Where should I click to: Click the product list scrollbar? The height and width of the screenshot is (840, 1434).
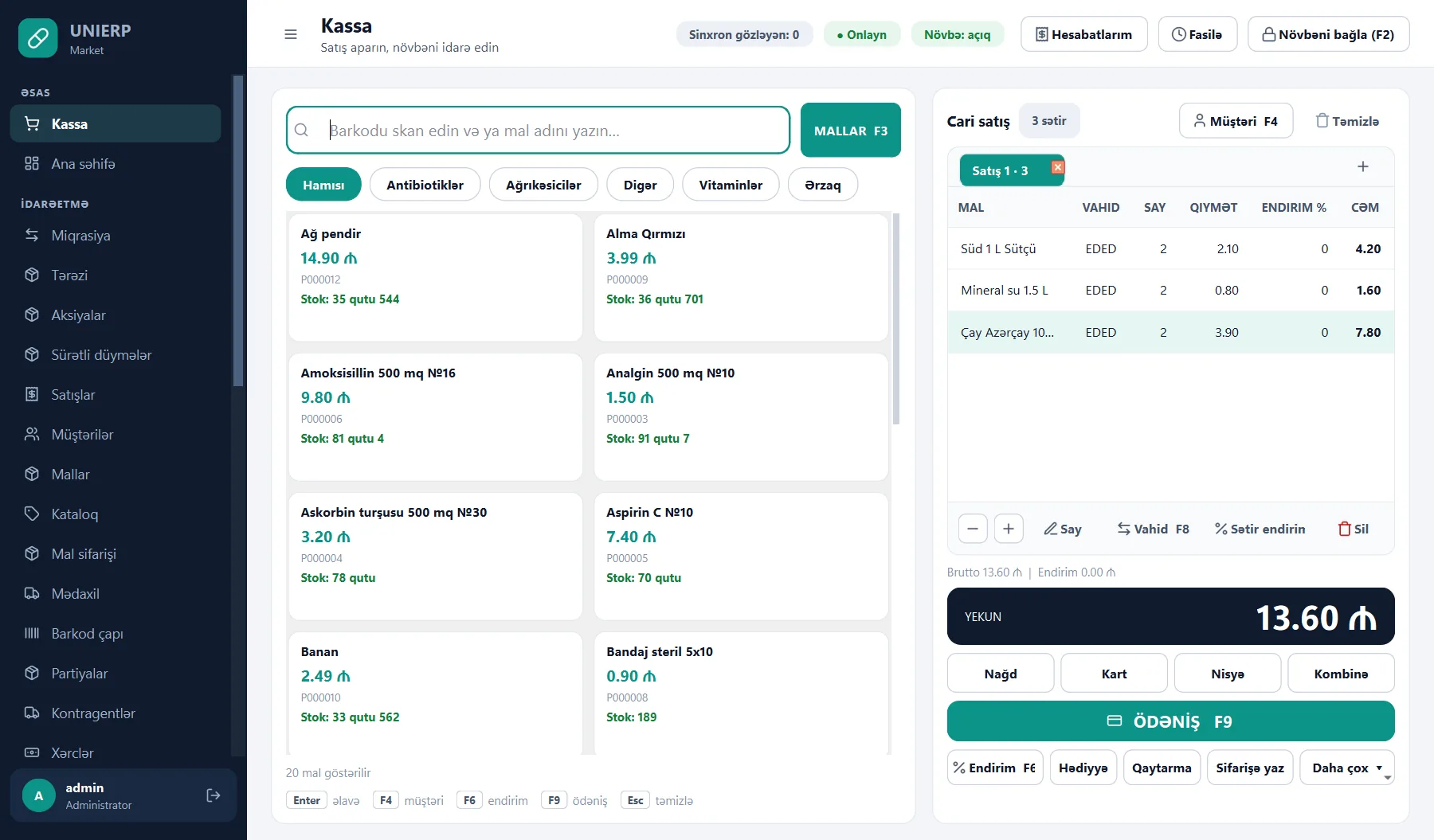click(x=896, y=318)
